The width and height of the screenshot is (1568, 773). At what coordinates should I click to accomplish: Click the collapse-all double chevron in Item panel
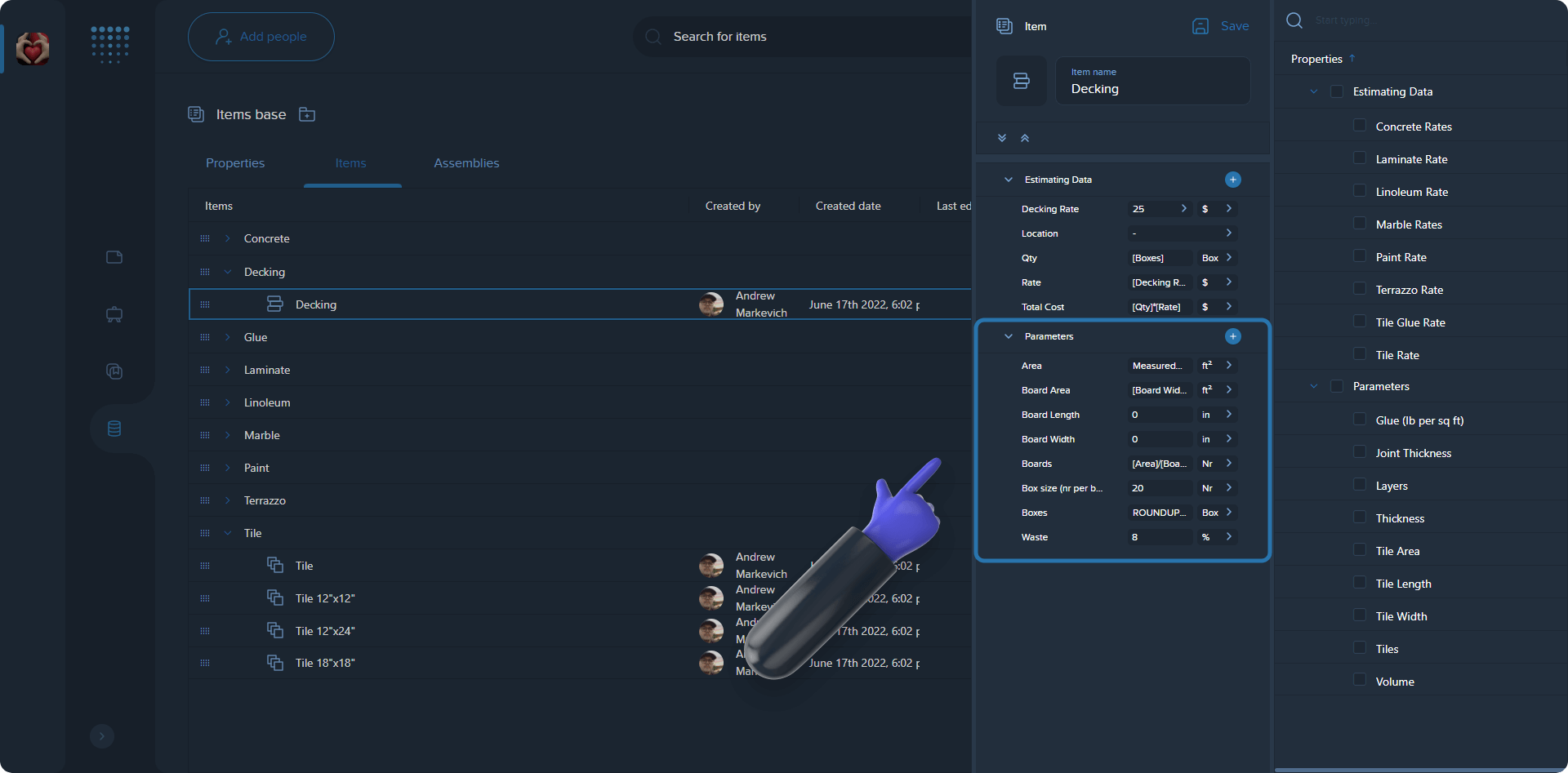coord(1026,137)
